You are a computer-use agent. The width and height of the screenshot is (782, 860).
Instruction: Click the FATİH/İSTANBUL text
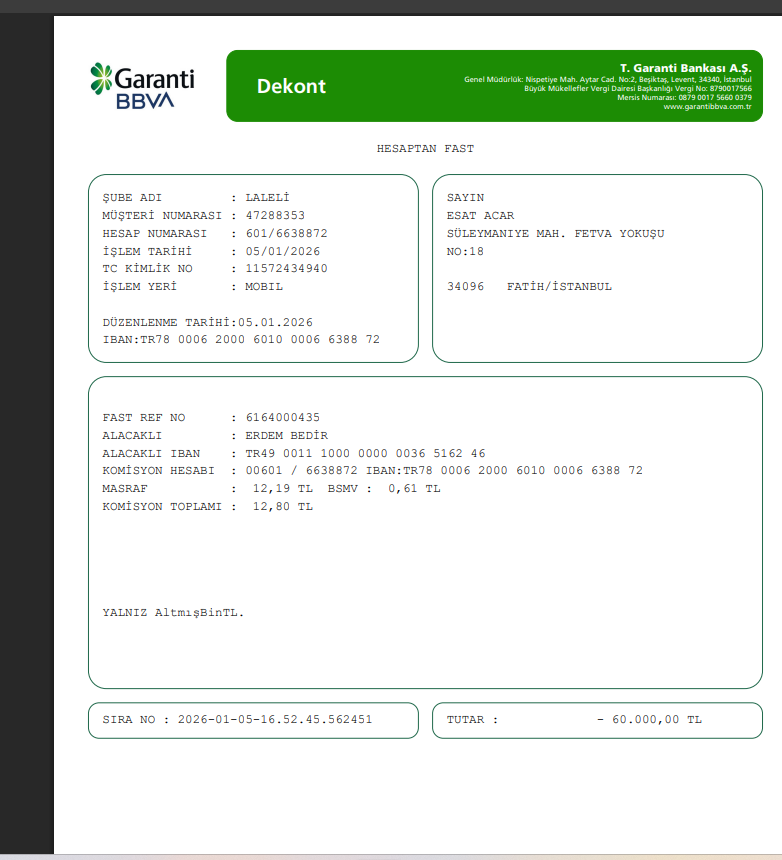(559, 287)
